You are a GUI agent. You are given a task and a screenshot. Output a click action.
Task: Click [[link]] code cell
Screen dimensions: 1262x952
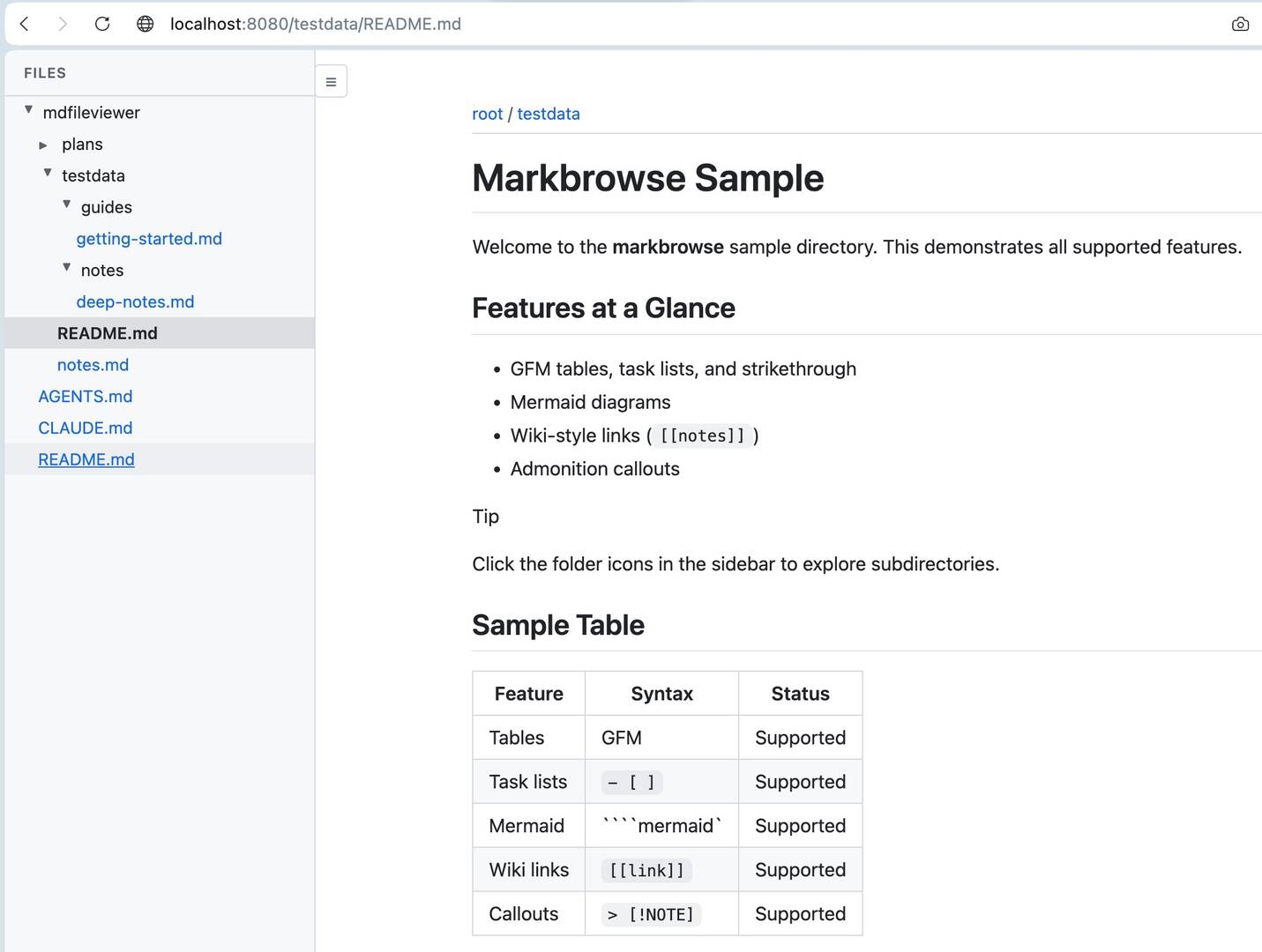[x=646, y=870]
